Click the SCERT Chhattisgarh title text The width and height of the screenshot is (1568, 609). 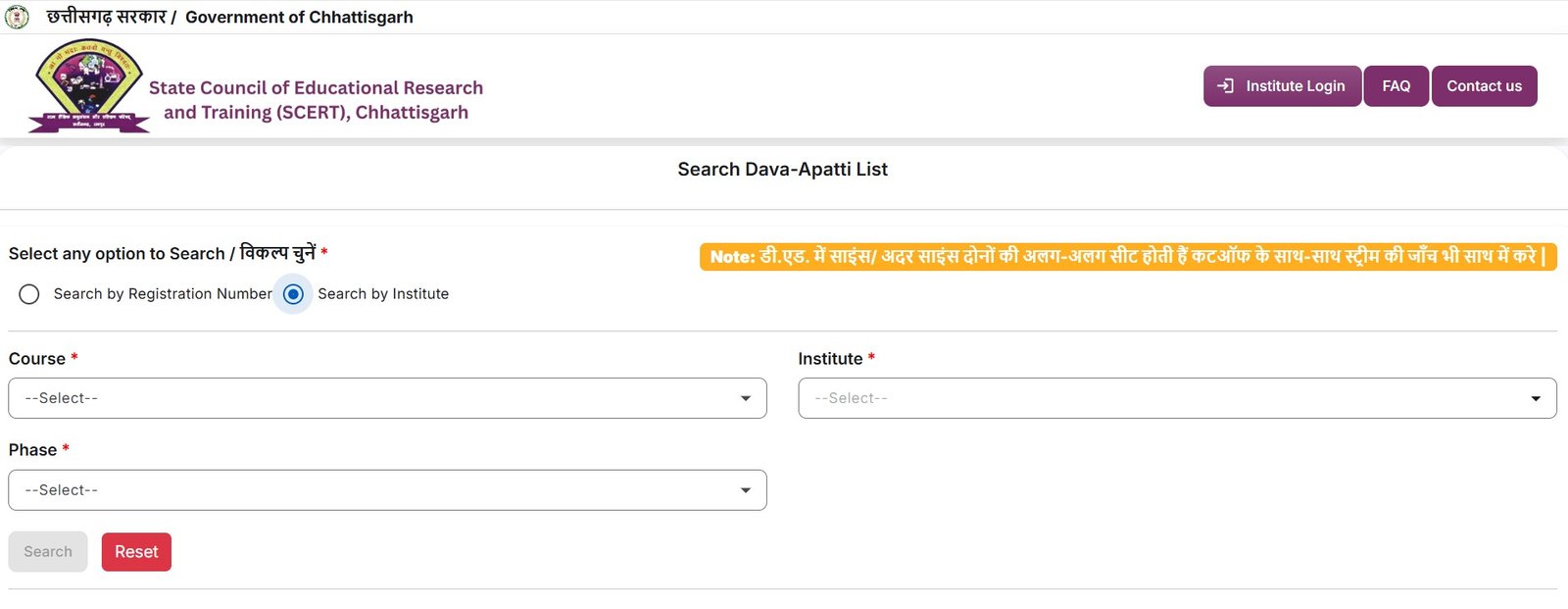tap(316, 100)
